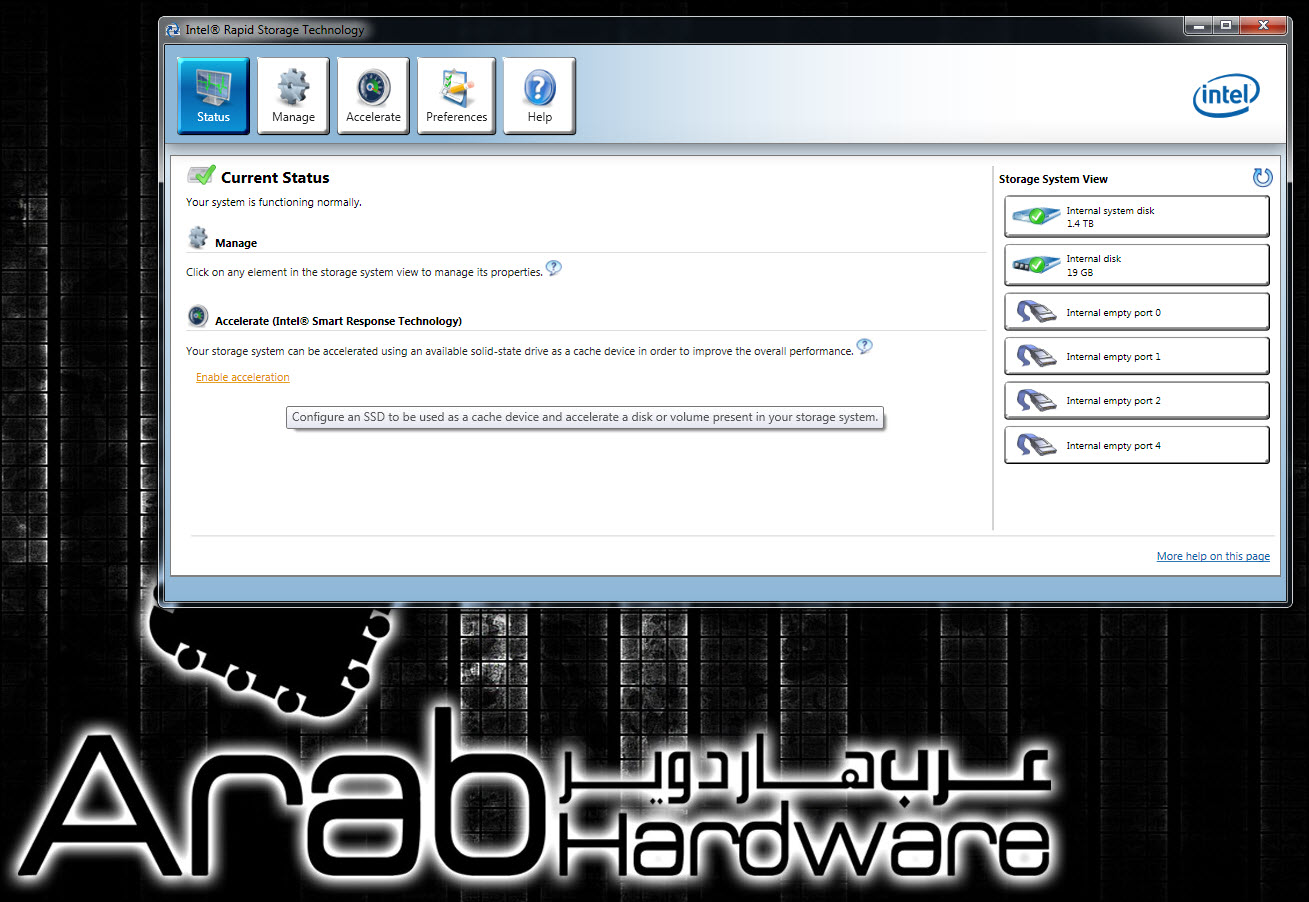Open the Preferences tab
The width and height of the screenshot is (1309, 902).
pyautogui.click(x=456, y=95)
